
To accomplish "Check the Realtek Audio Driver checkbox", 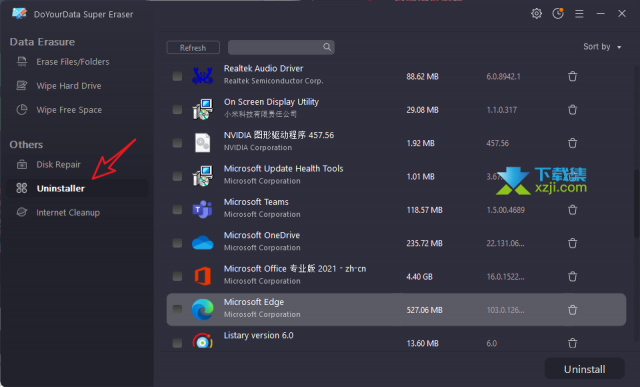I will point(177,76).
